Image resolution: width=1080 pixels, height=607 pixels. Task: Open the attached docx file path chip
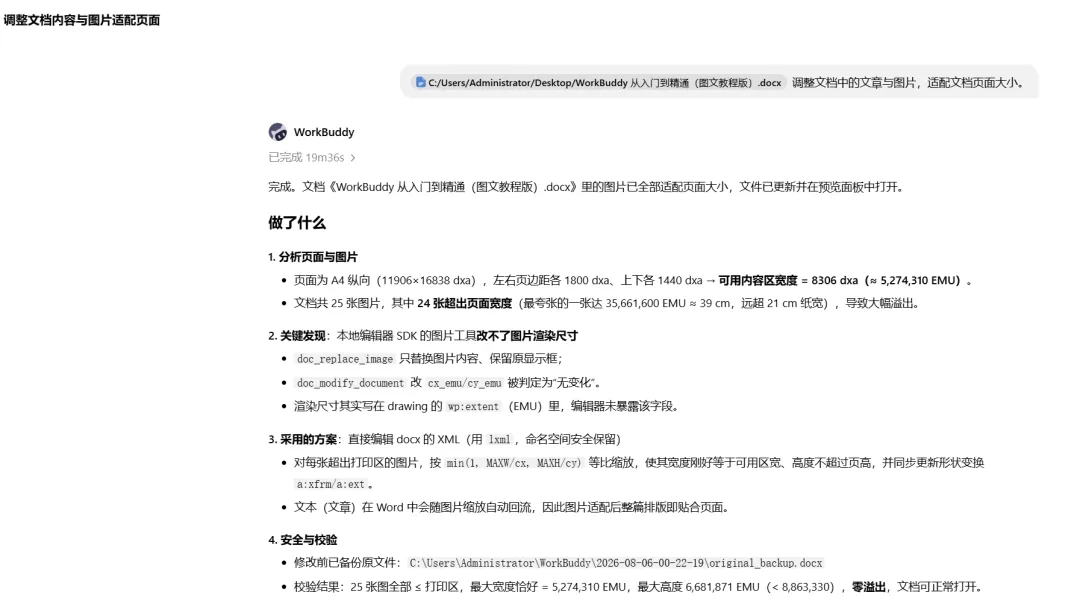(x=599, y=83)
